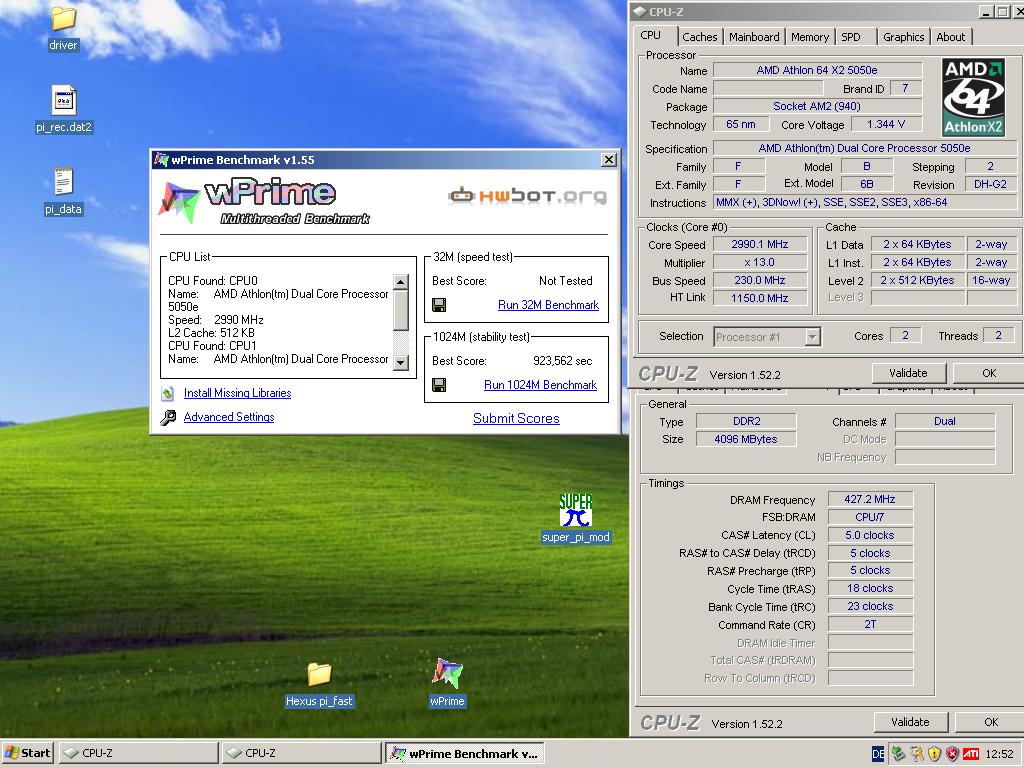This screenshot has height=768, width=1024.
Task: Click the Core Speed value 2990.1 MHz
Action: point(760,244)
